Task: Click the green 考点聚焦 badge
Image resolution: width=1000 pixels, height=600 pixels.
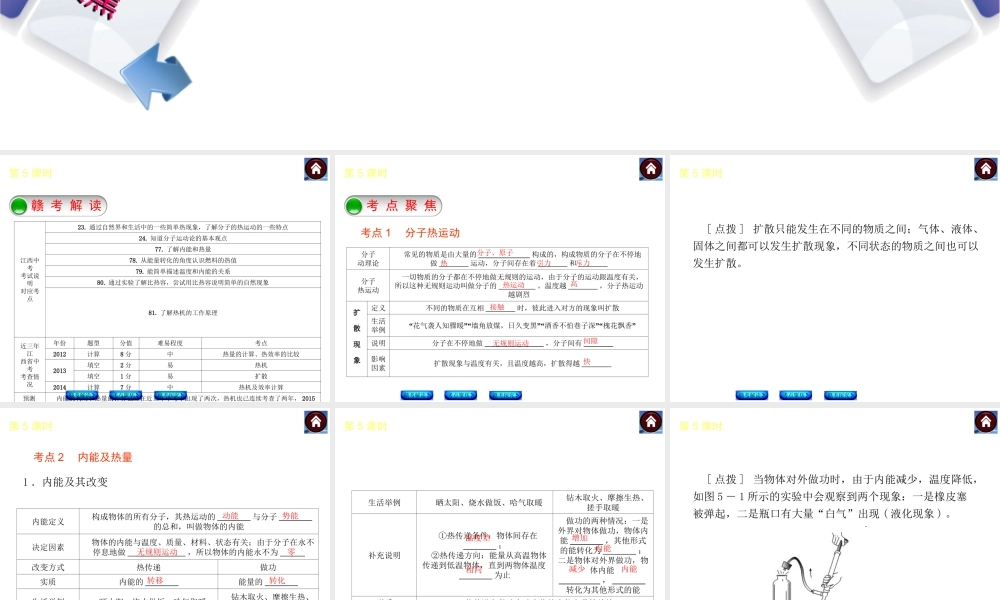Action: (x=393, y=205)
